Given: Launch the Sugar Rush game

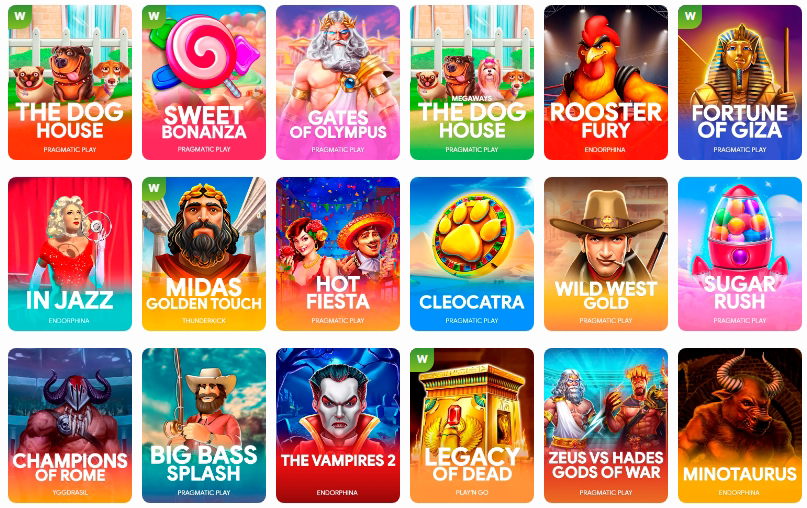Looking at the screenshot, I should pyautogui.click(x=740, y=254).
